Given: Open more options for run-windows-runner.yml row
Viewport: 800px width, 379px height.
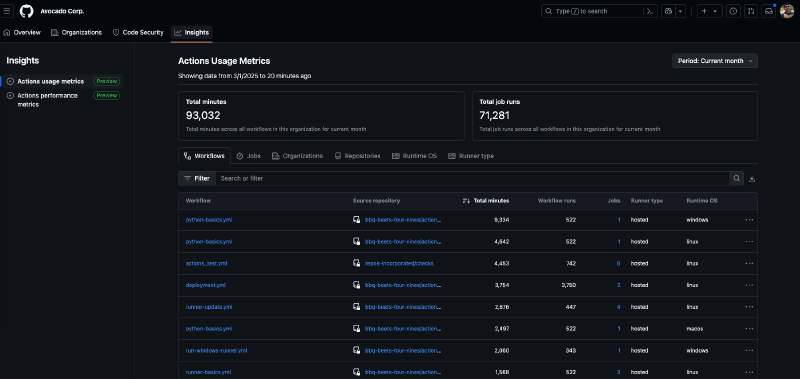Looking at the screenshot, I should [749, 350].
